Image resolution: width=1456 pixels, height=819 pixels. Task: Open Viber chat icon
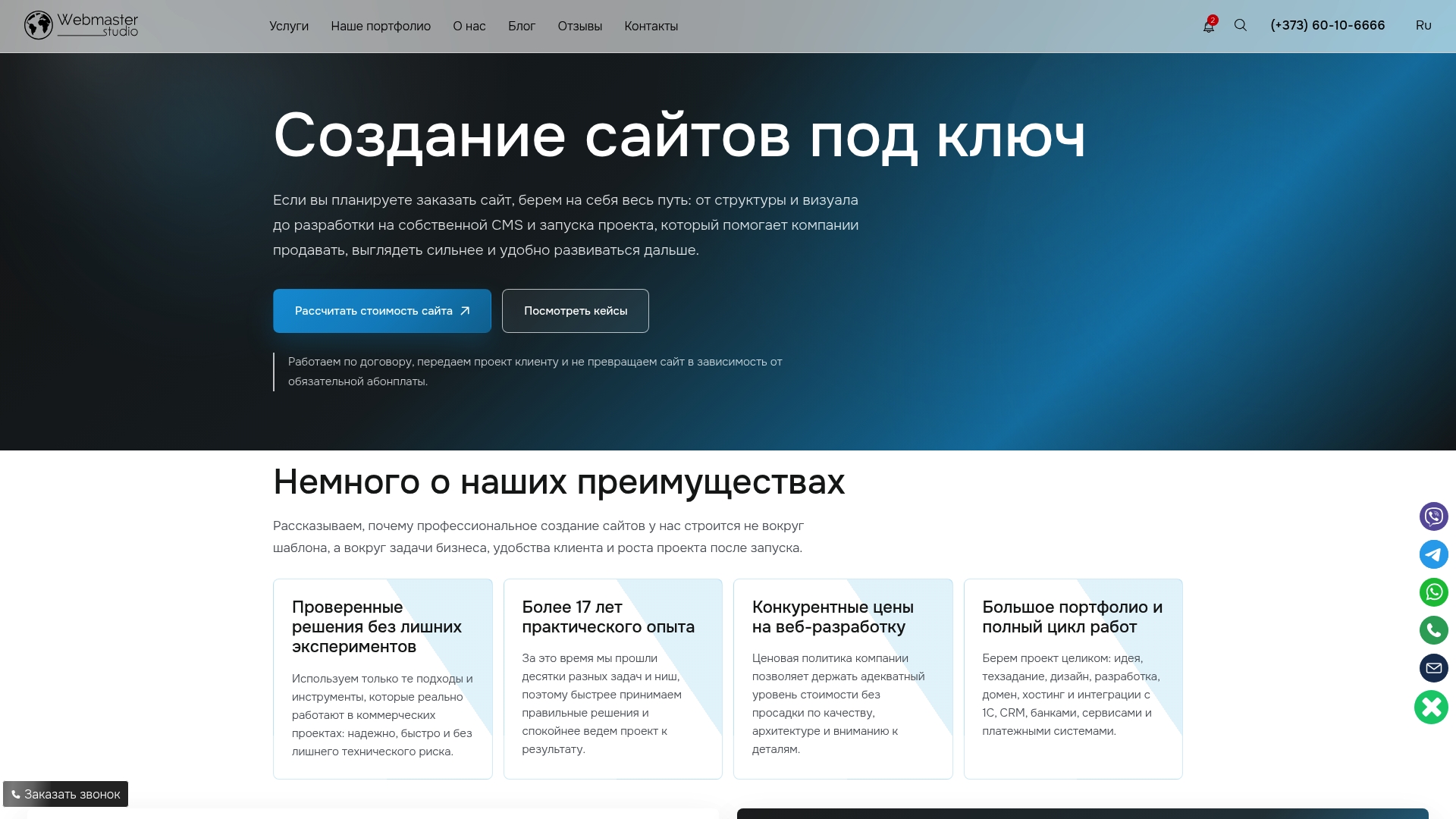pyautogui.click(x=1432, y=516)
